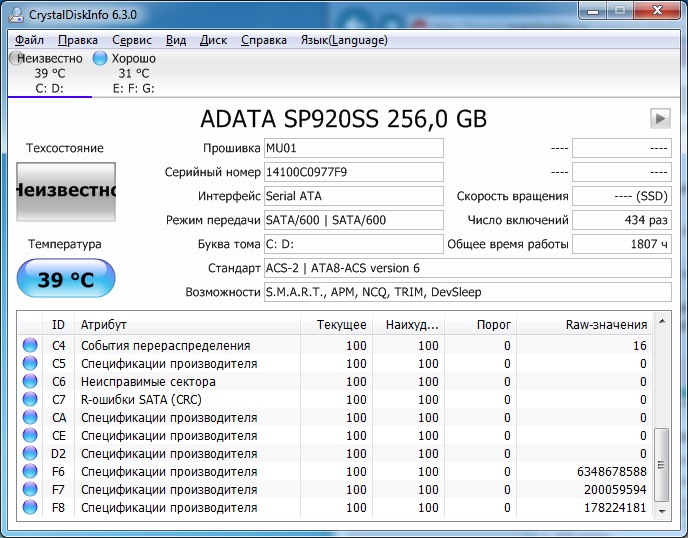
Task: Click the blue status orb for disk E: F: G:
Action: (x=100, y=58)
